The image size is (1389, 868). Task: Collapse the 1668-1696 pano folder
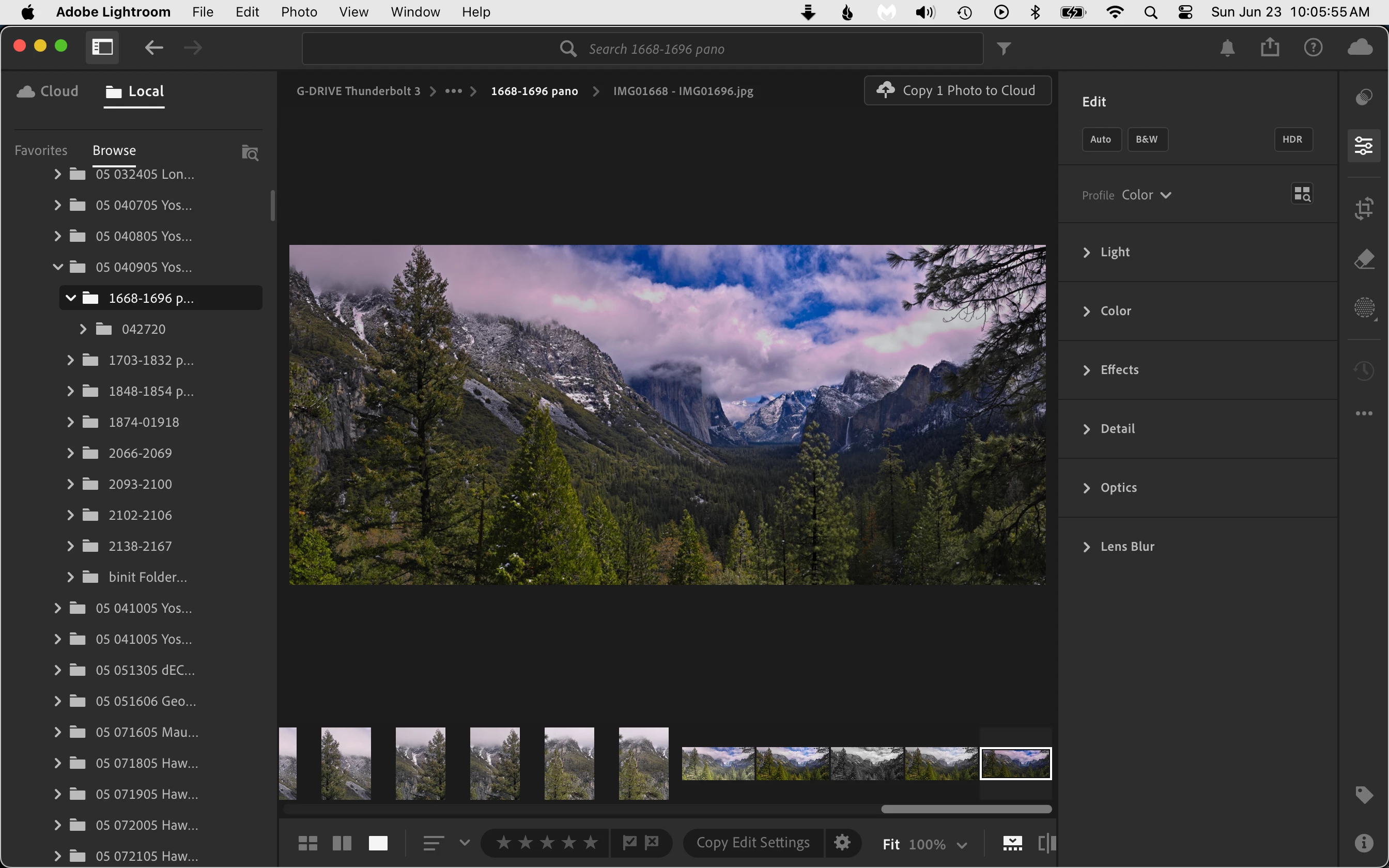pyautogui.click(x=71, y=298)
